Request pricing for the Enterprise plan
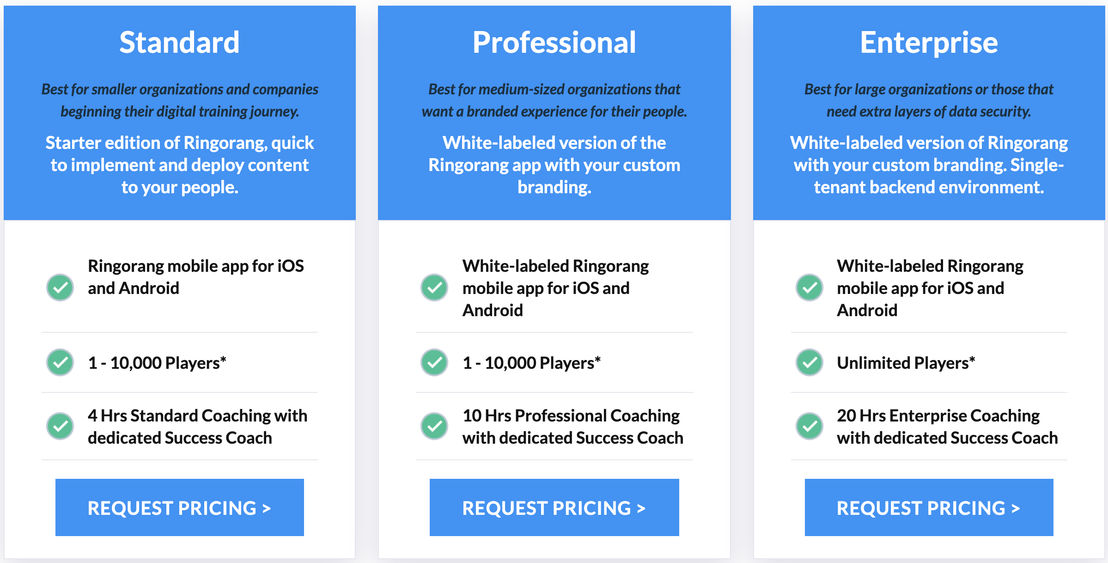1108x563 pixels. (929, 507)
